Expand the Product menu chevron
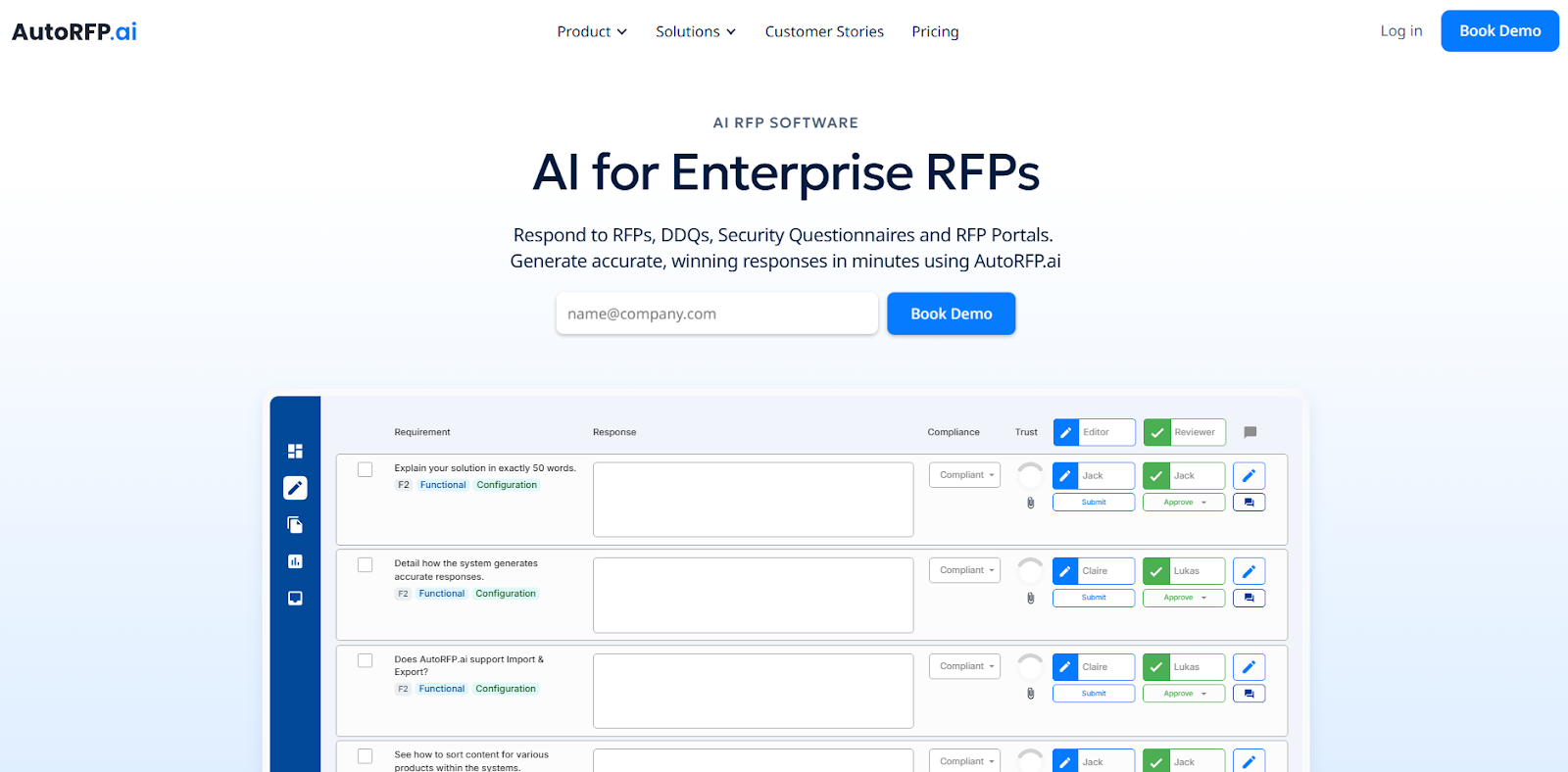This screenshot has height=772, width=1568. coord(621,32)
